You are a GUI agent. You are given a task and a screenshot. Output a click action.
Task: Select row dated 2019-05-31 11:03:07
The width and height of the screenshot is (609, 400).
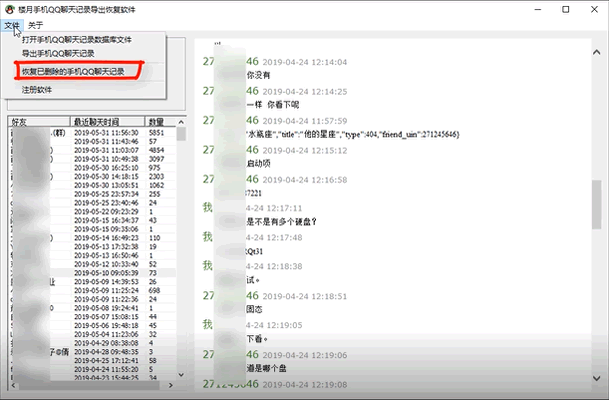92,150
